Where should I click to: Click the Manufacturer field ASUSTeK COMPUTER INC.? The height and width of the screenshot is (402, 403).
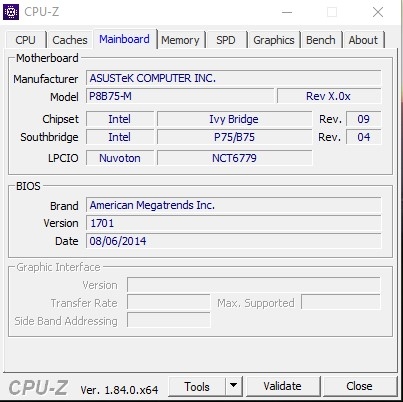tap(233, 78)
